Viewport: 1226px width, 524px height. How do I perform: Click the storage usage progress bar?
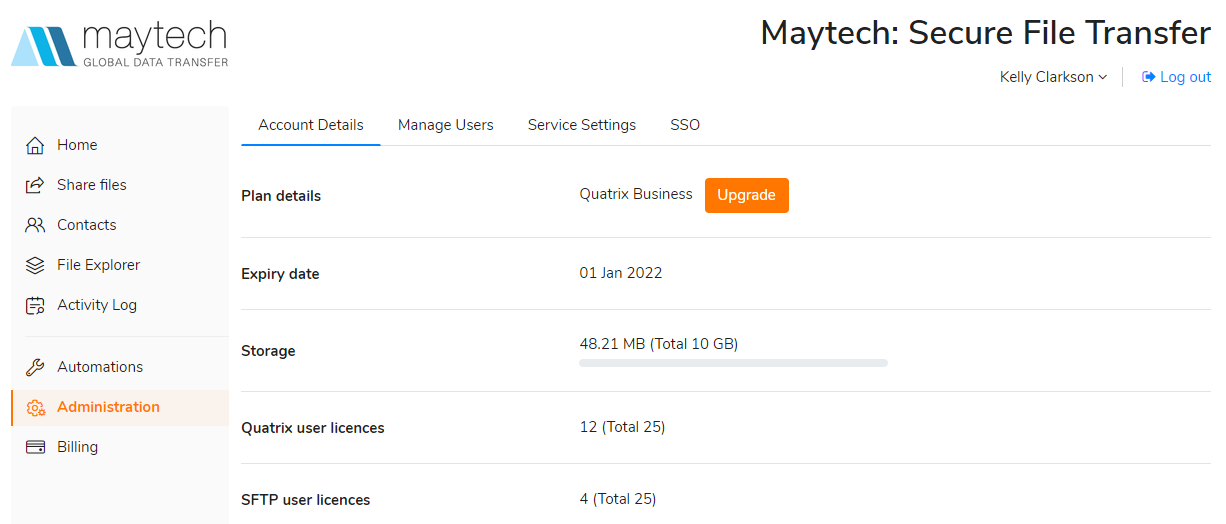tap(733, 363)
